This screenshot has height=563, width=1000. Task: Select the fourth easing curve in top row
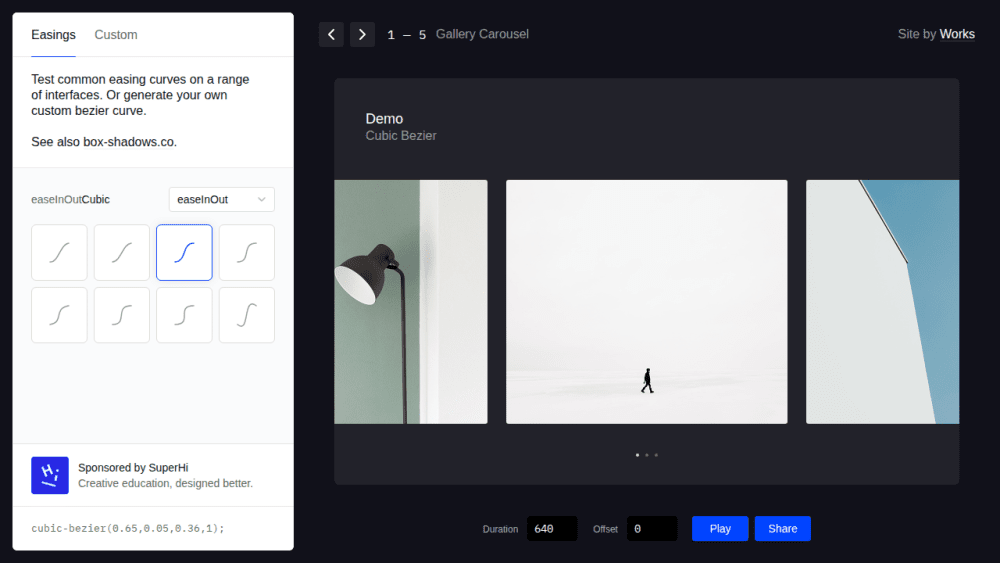(x=247, y=252)
